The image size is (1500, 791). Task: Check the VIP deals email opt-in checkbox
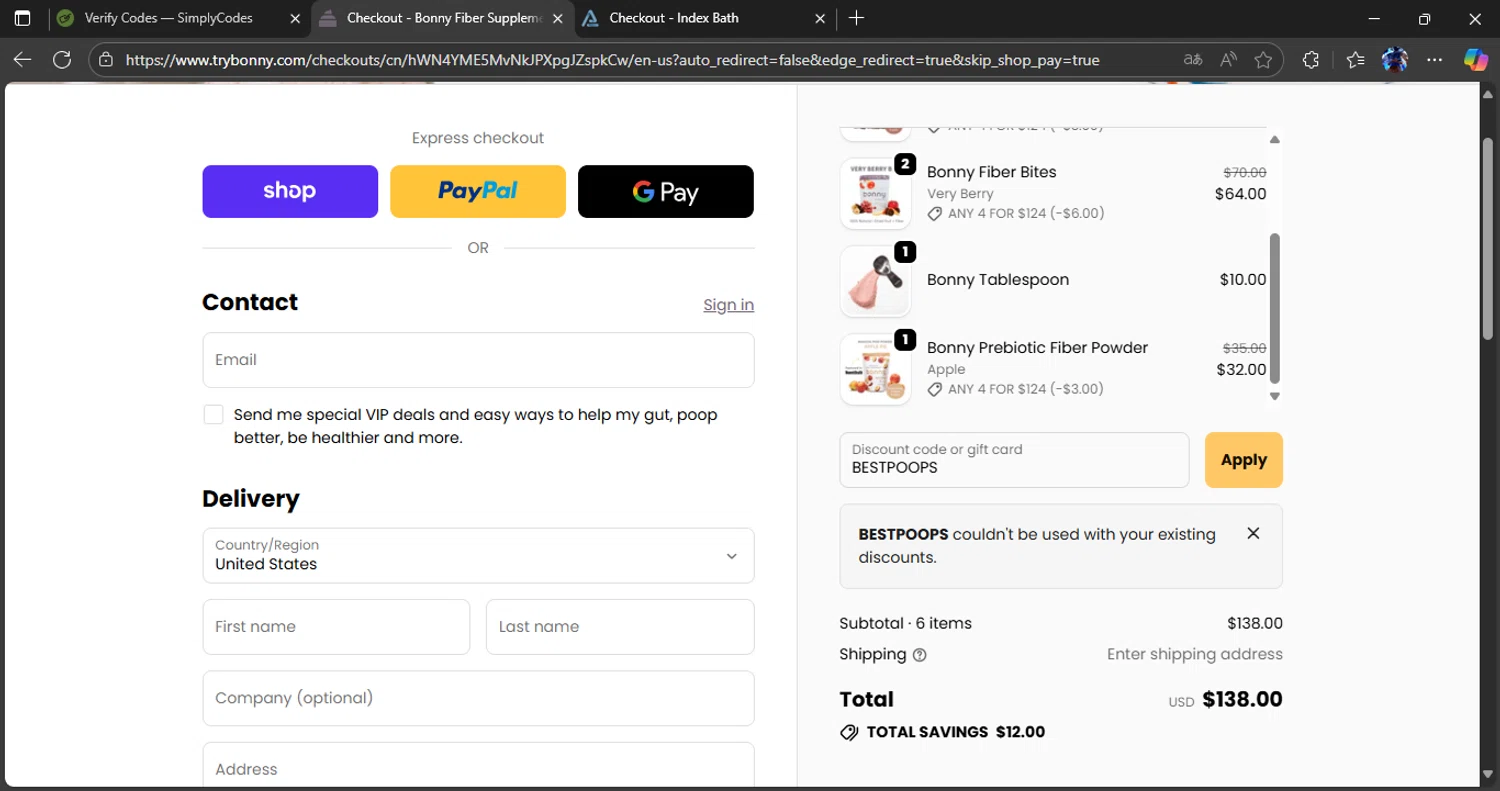(213, 415)
